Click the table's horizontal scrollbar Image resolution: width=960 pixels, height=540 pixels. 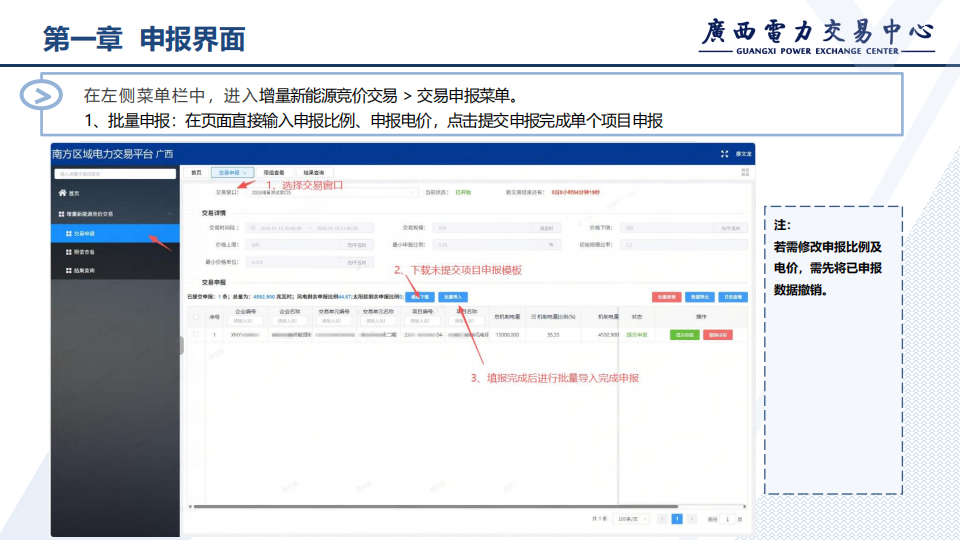tap(436, 506)
